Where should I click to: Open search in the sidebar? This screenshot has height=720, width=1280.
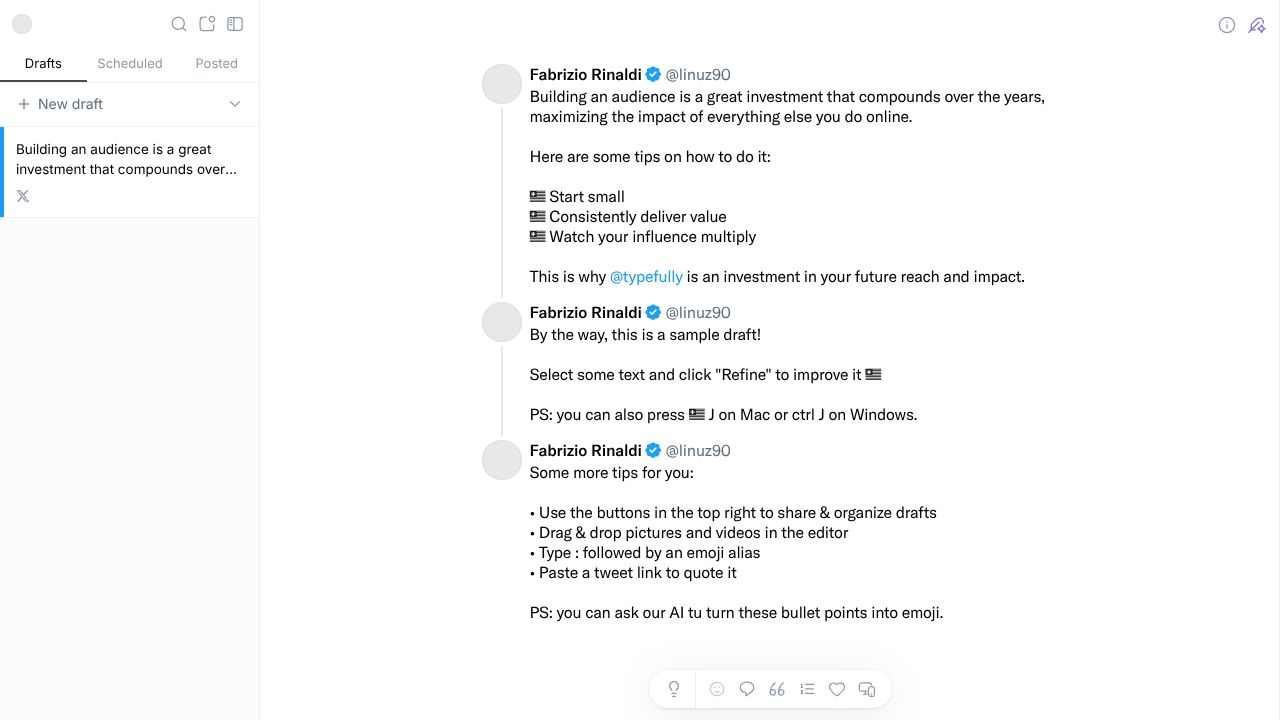pos(179,24)
